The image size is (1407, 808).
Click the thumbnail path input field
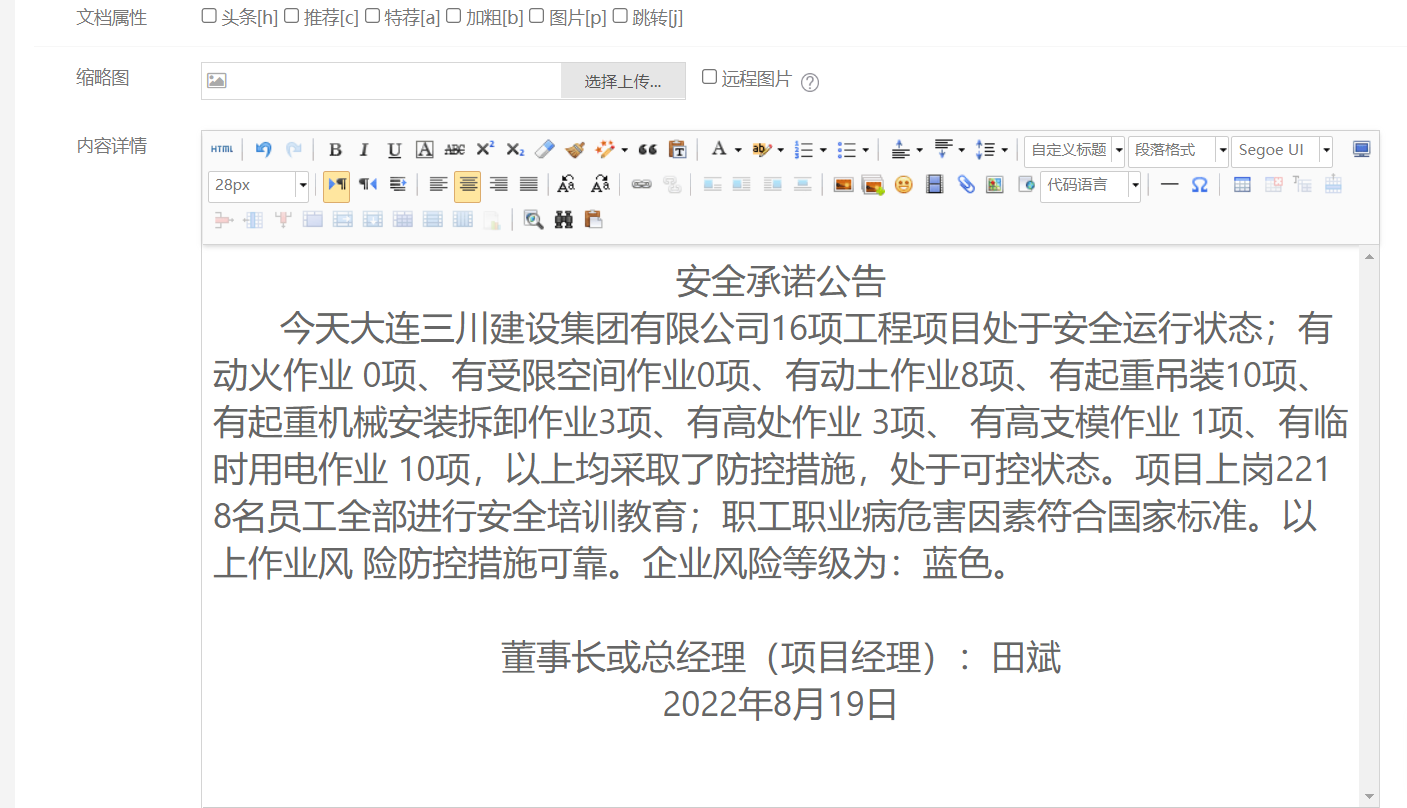tap(381, 81)
